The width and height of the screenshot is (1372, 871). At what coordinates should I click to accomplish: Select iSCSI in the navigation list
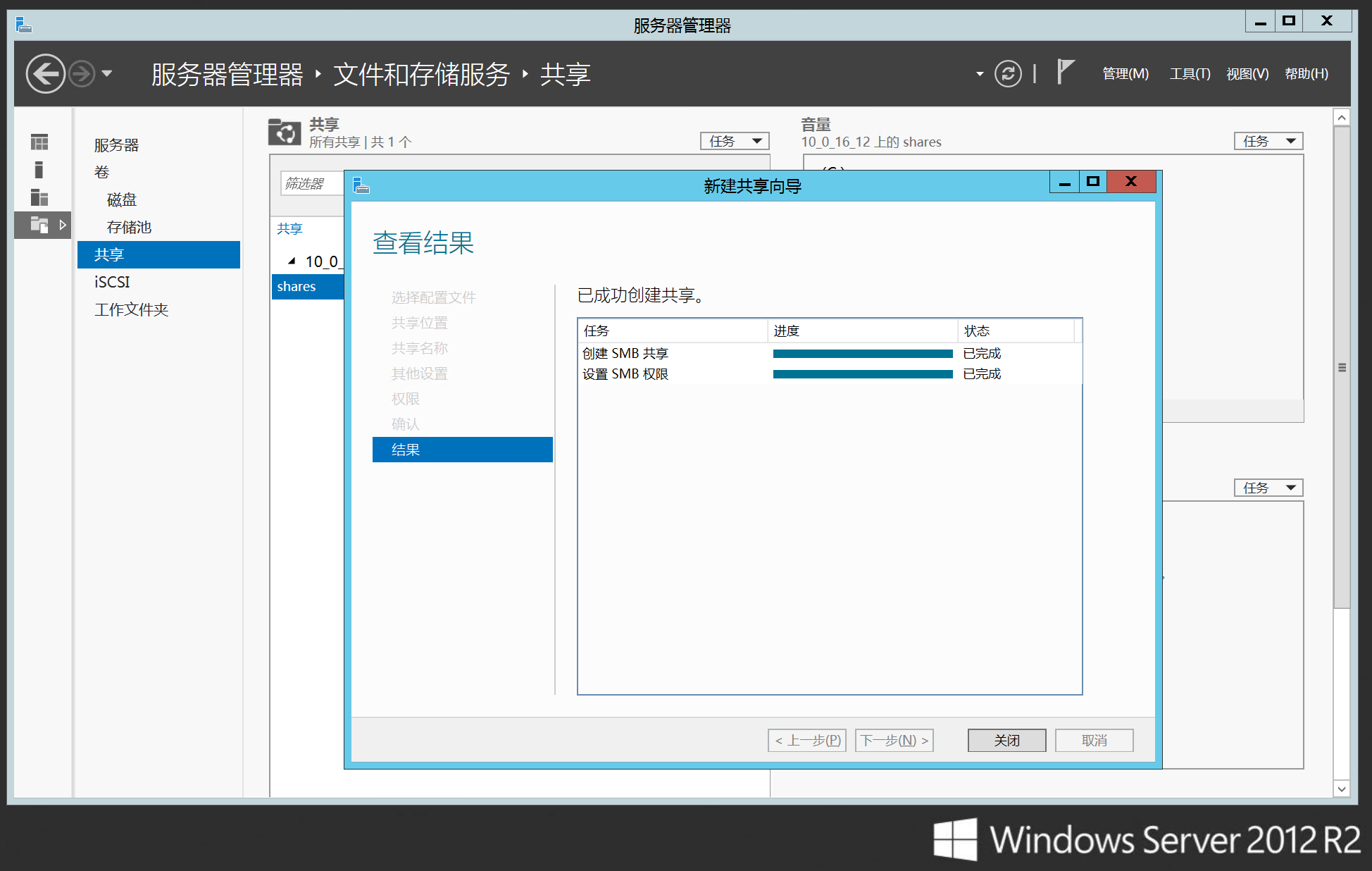click(x=112, y=282)
